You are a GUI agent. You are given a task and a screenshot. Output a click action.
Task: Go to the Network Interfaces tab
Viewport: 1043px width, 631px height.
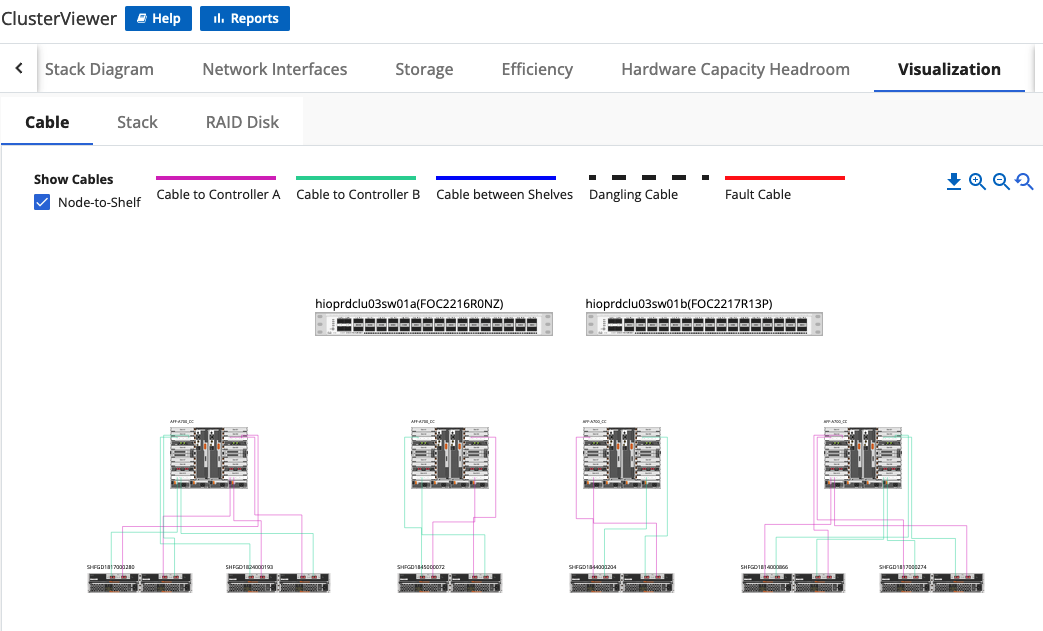coord(275,69)
